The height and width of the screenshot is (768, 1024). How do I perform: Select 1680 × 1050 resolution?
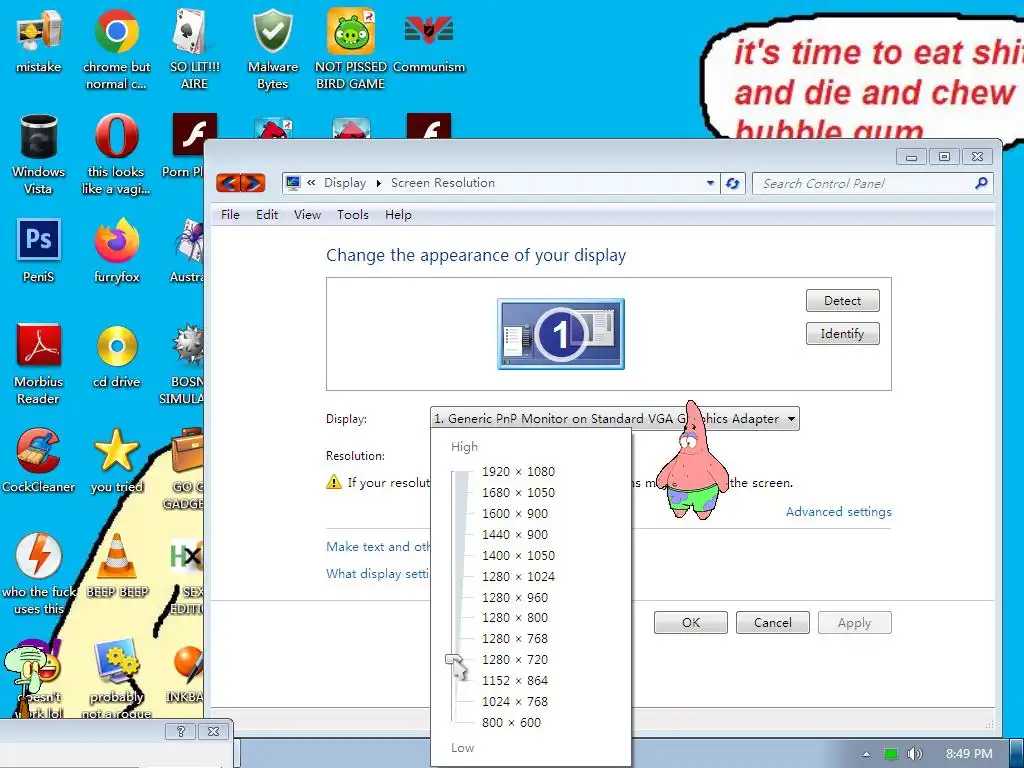coord(519,492)
